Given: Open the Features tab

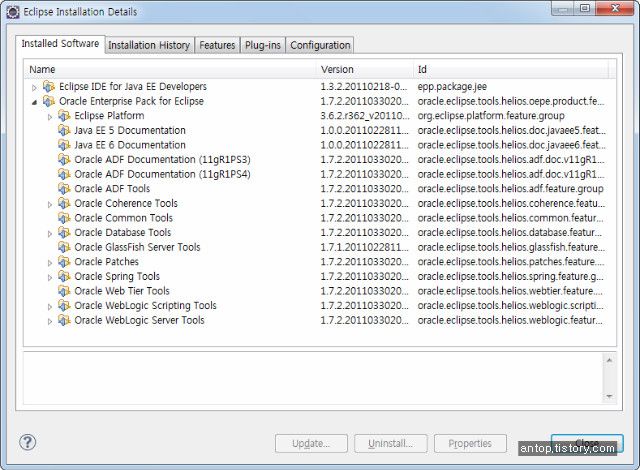Looking at the screenshot, I should tap(217, 45).
